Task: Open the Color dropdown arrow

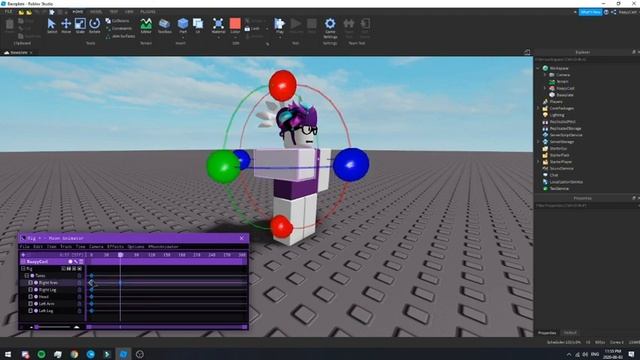Action: [235, 37]
